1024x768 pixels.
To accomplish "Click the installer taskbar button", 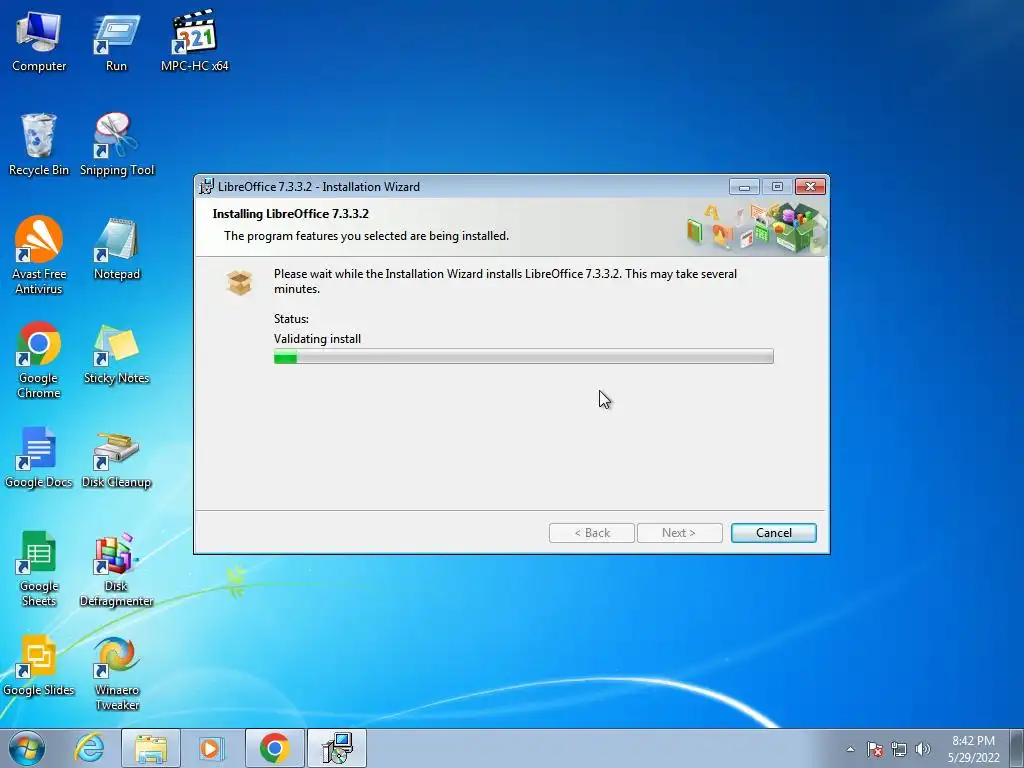I will coord(337,748).
